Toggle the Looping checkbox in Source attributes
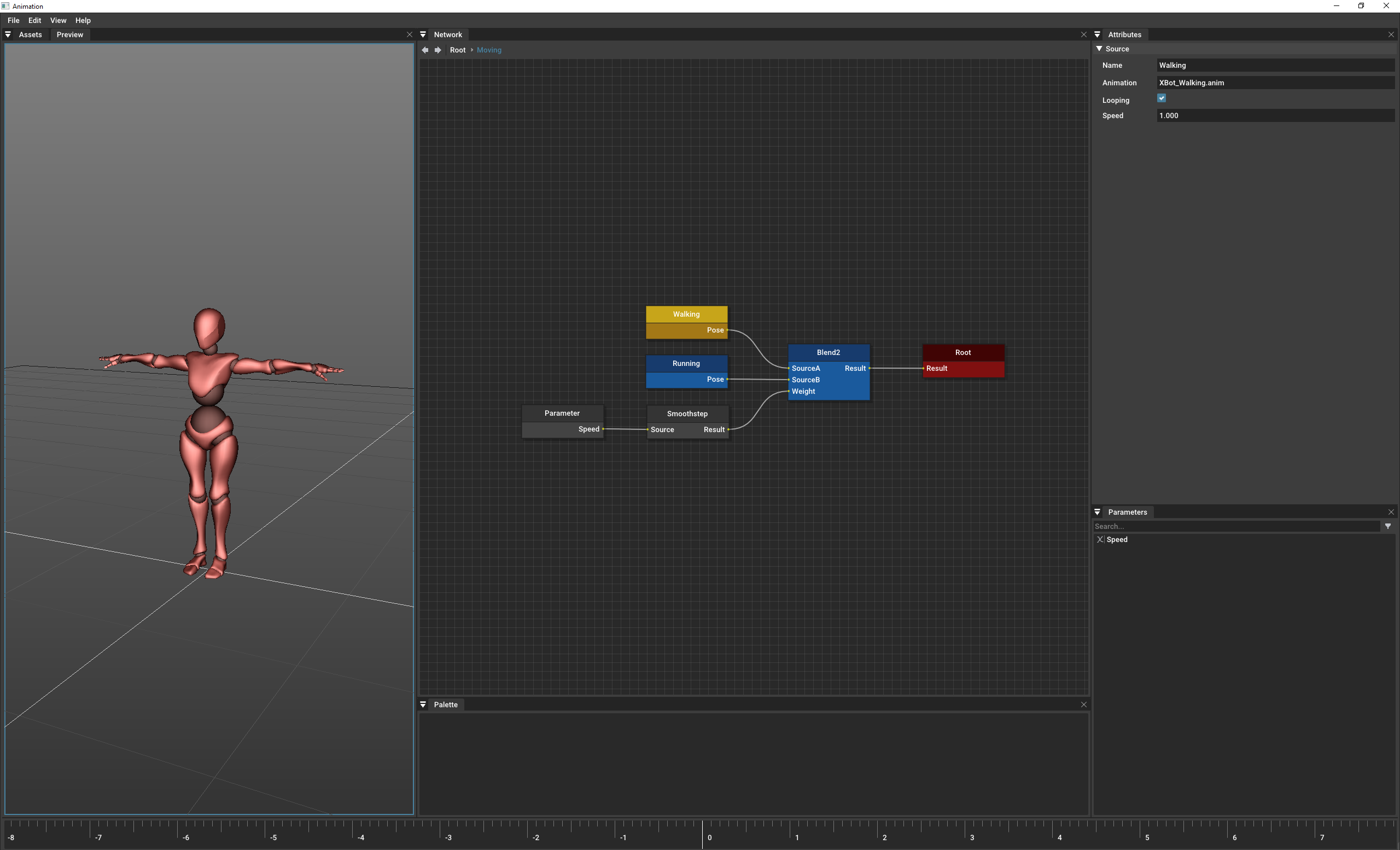Screen dimensions: 1400x850 [x=1162, y=98]
